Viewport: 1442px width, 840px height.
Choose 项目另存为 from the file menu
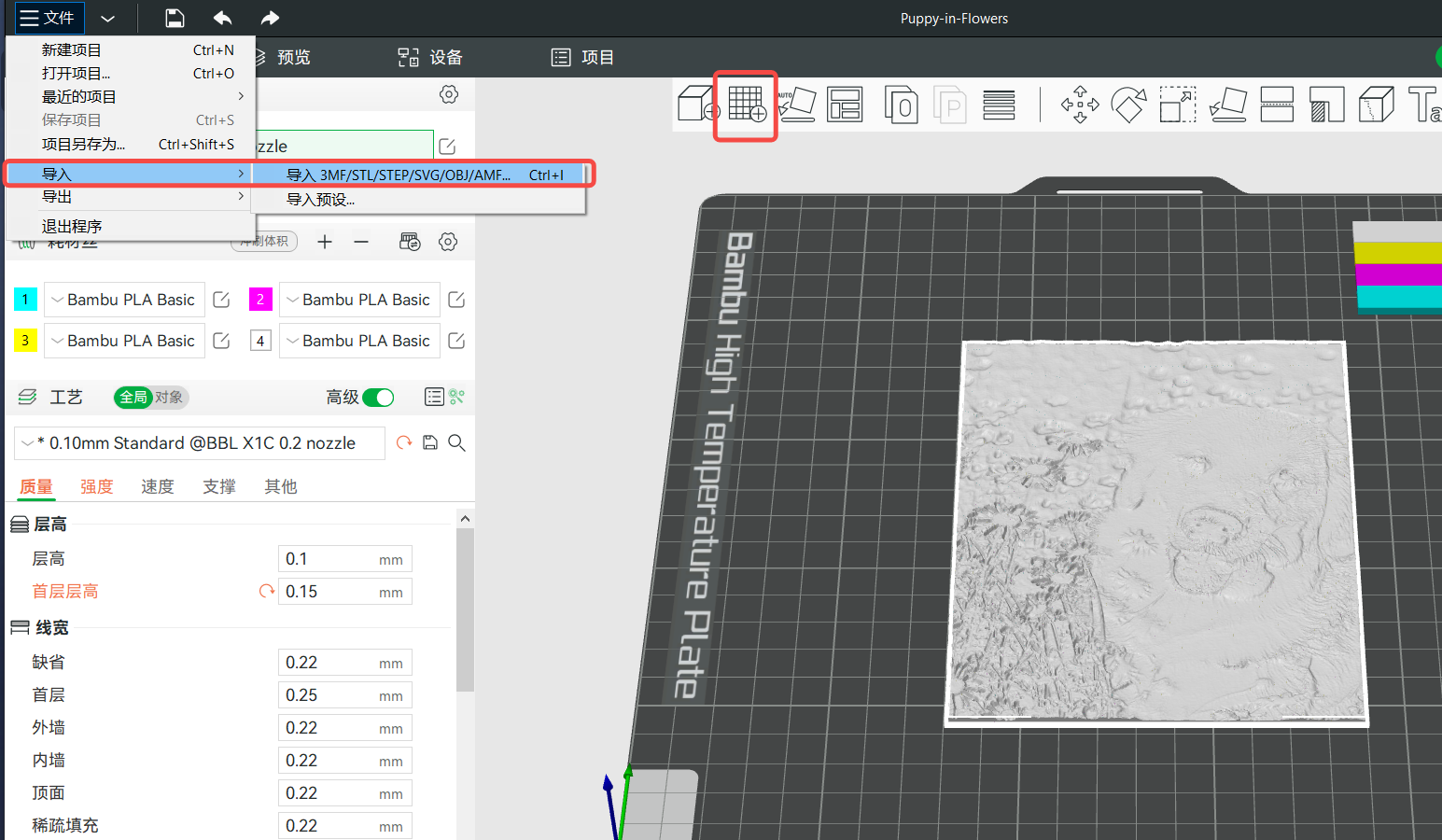pyautogui.click(x=131, y=145)
